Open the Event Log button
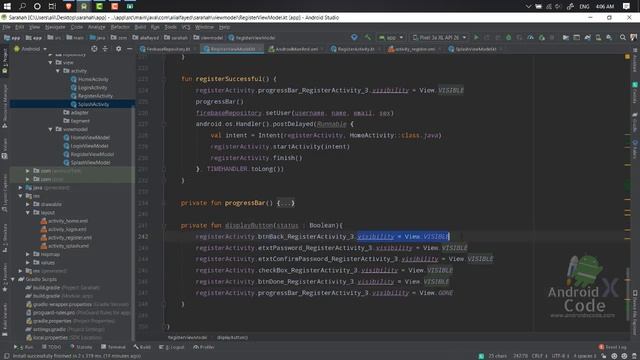Image resolution: width=640 pixels, height=360 pixels. [x=613, y=347]
